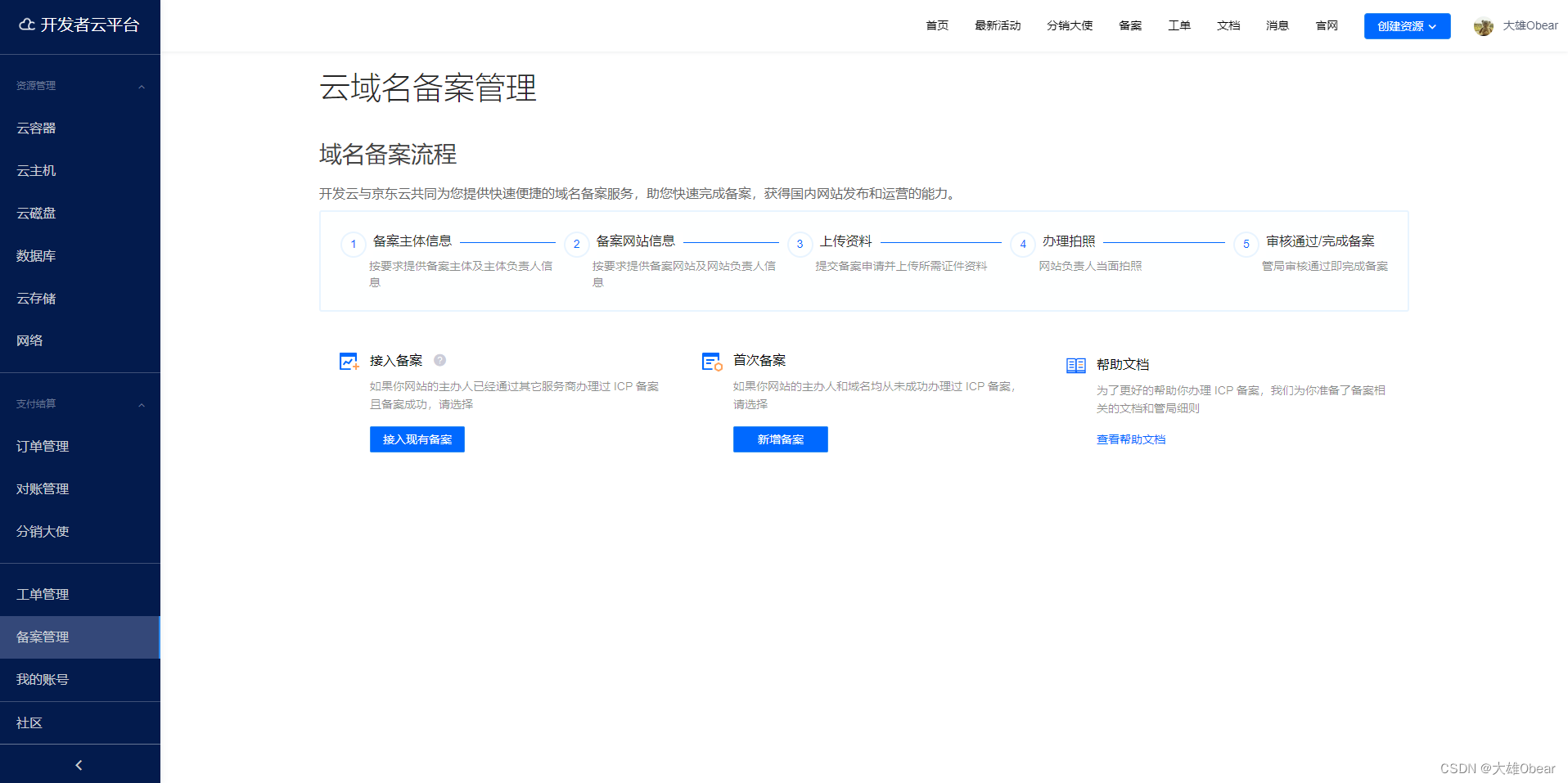Select 云主机 in the sidebar

pyautogui.click(x=36, y=170)
